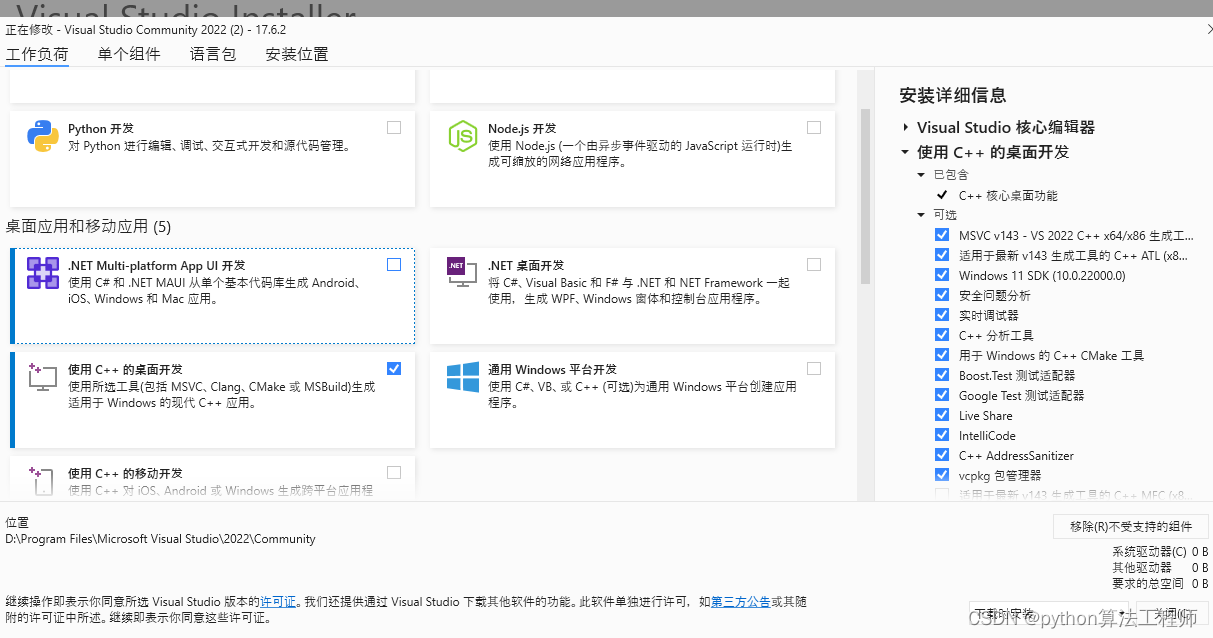
Task: Enable the Node.js 开发 workload checkbox
Action: (814, 127)
